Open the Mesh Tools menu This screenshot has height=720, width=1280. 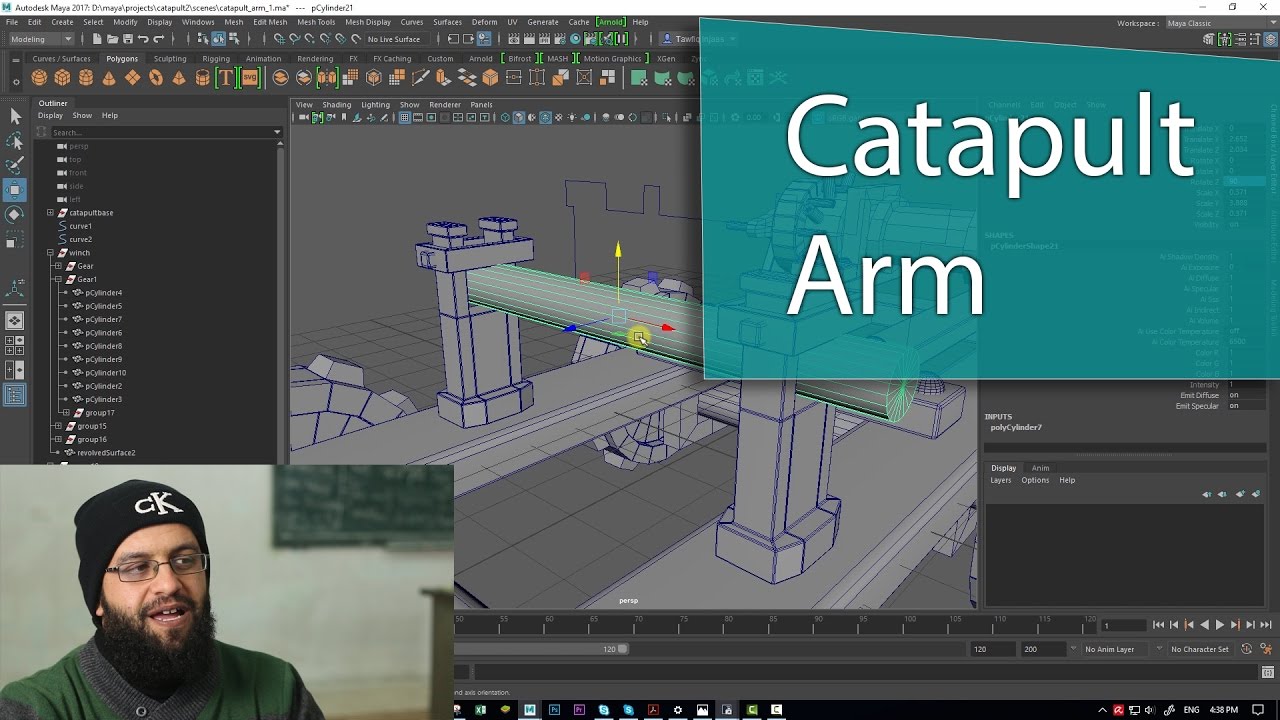[x=316, y=22]
